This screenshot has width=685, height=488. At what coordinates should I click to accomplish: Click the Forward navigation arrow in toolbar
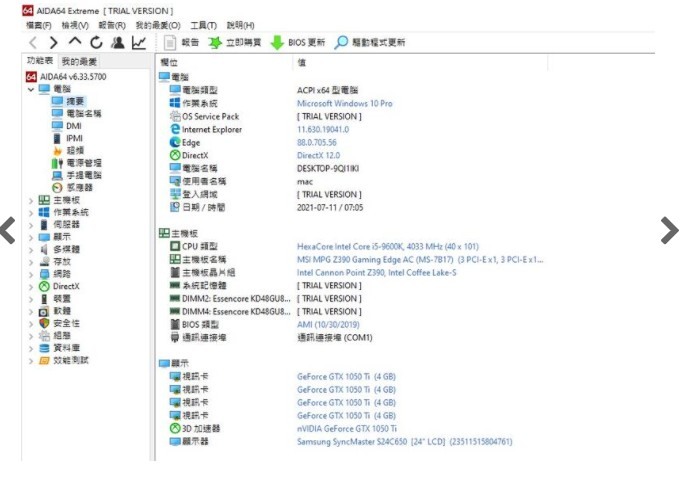click(x=53, y=43)
